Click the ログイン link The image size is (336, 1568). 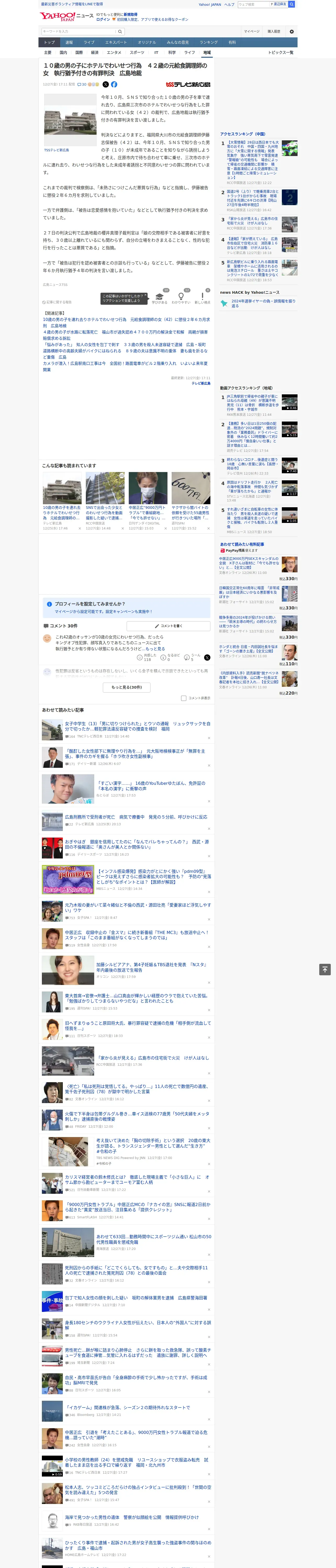click(x=103, y=20)
